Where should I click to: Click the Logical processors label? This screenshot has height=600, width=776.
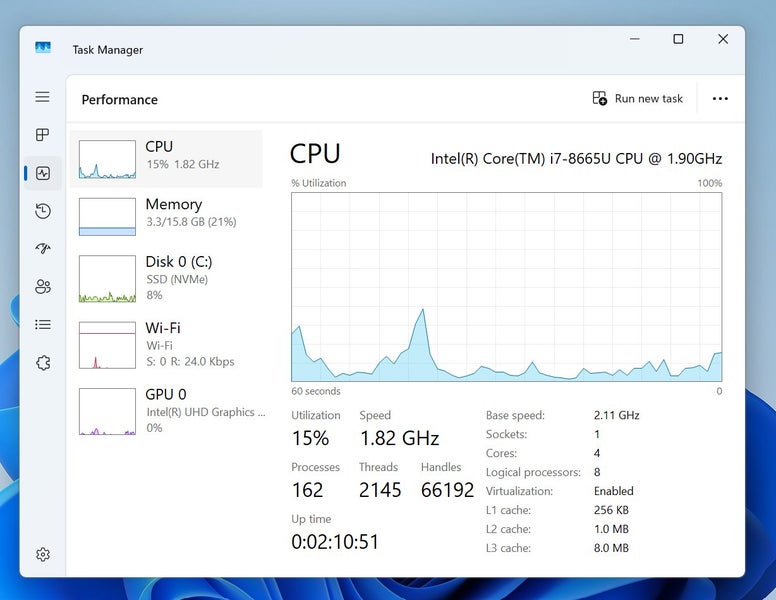point(533,472)
